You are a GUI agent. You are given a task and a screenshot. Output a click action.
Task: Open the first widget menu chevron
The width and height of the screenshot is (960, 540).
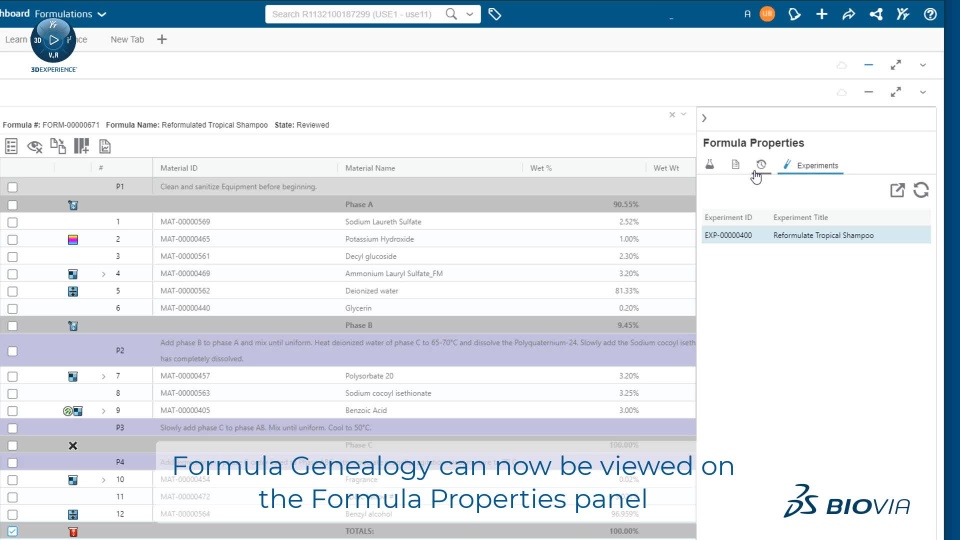923,65
